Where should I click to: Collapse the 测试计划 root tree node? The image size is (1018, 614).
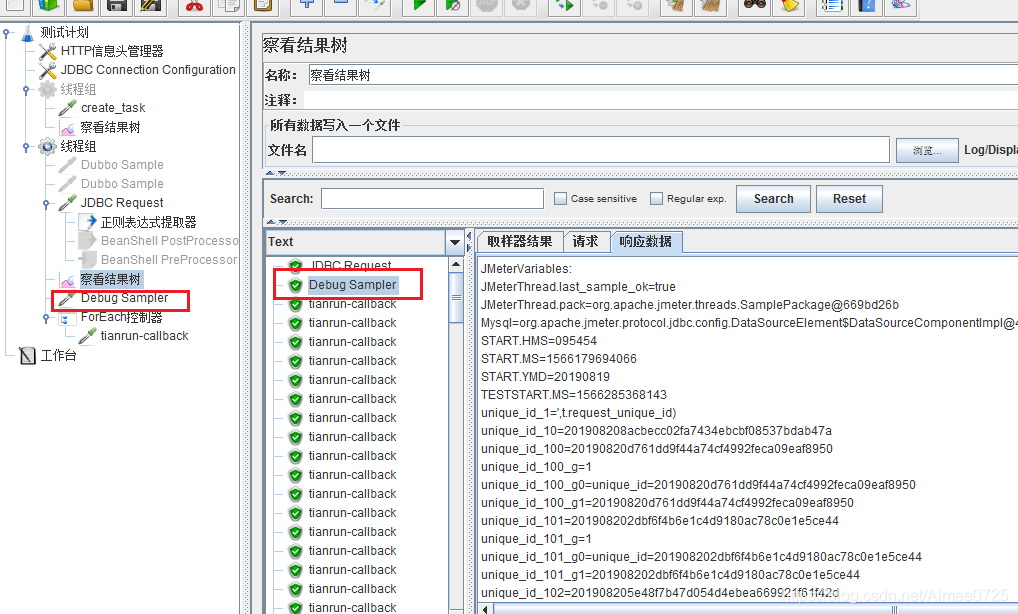click(x=6, y=33)
